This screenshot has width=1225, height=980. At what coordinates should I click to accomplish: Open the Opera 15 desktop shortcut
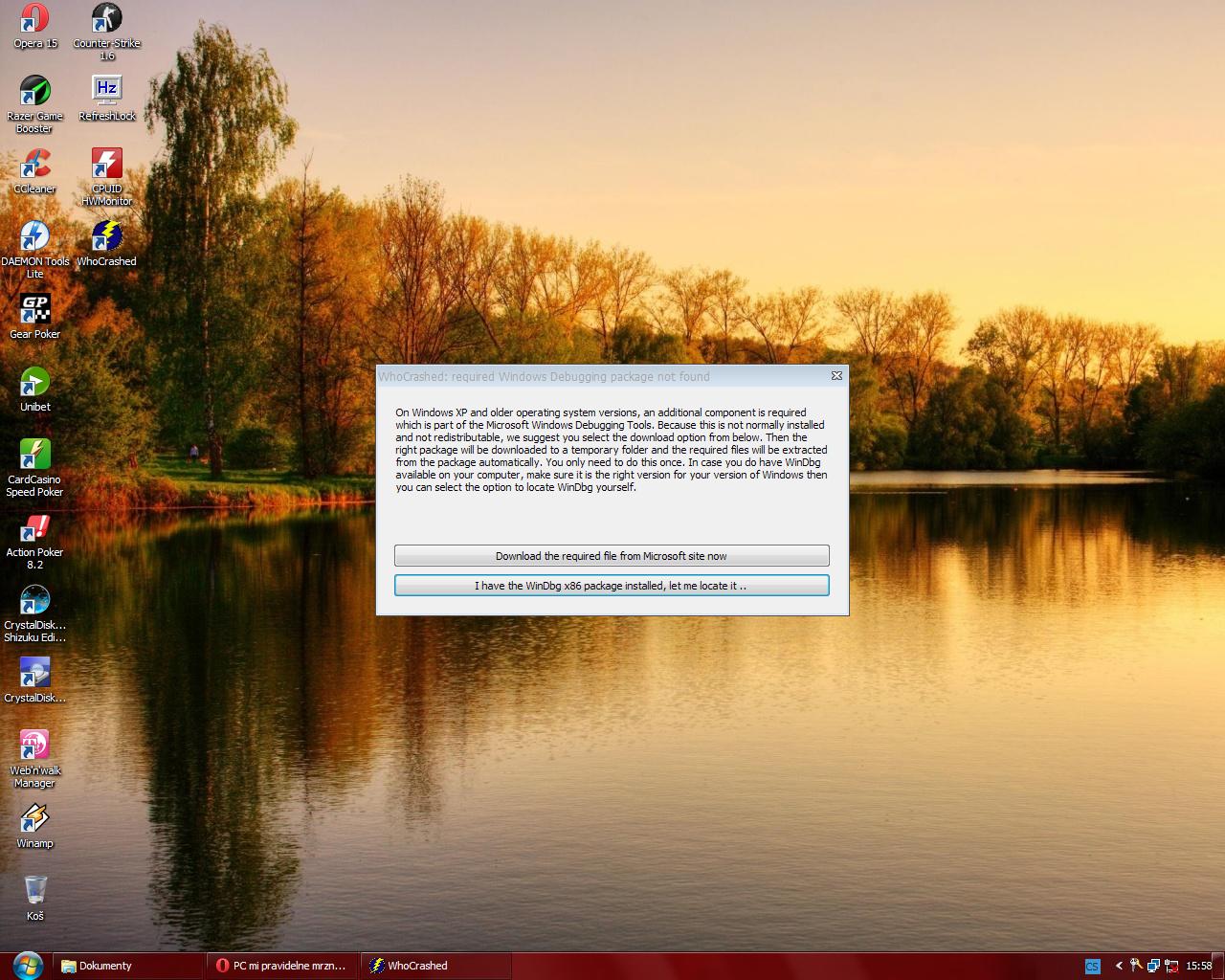[34, 19]
